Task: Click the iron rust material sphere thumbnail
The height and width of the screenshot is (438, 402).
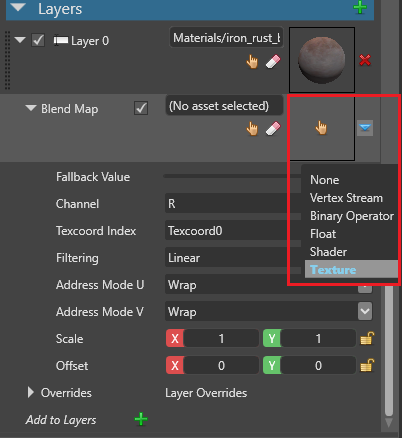Action: click(x=322, y=60)
